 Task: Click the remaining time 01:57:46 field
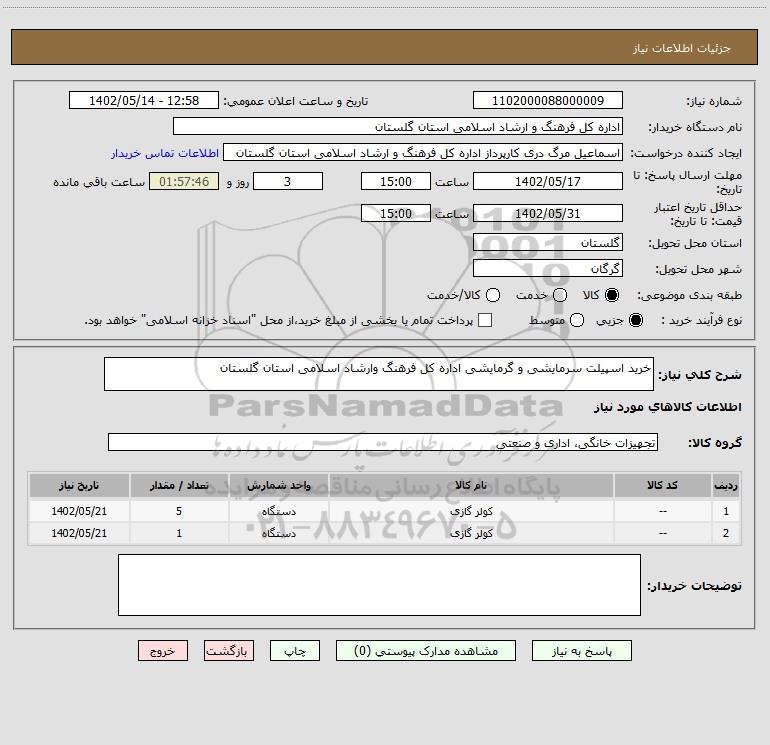(184, 181)
